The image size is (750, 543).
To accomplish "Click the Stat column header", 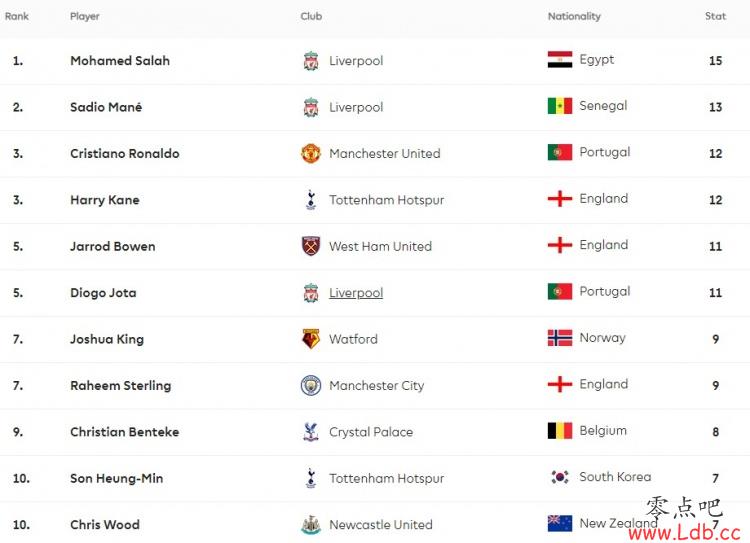I will tap(715, 16).
